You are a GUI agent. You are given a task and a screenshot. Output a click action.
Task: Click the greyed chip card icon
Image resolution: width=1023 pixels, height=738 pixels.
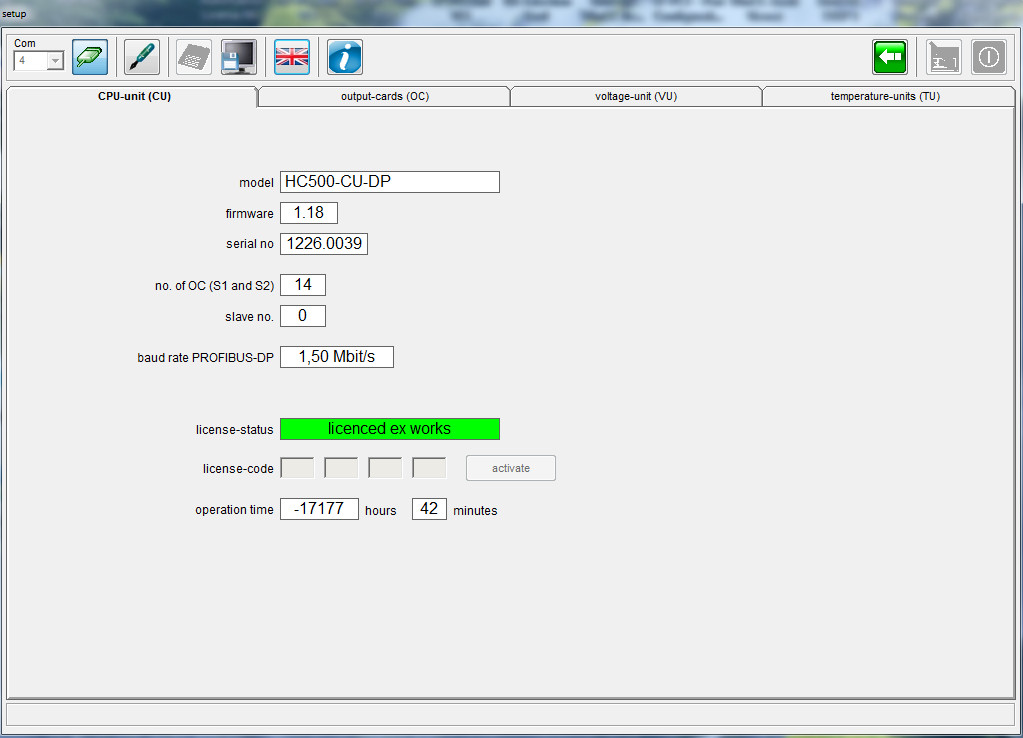click(x=194, y=57)
